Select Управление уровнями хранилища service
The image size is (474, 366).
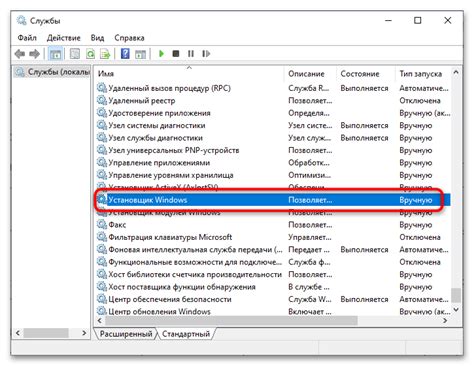[x=273, y=175]
